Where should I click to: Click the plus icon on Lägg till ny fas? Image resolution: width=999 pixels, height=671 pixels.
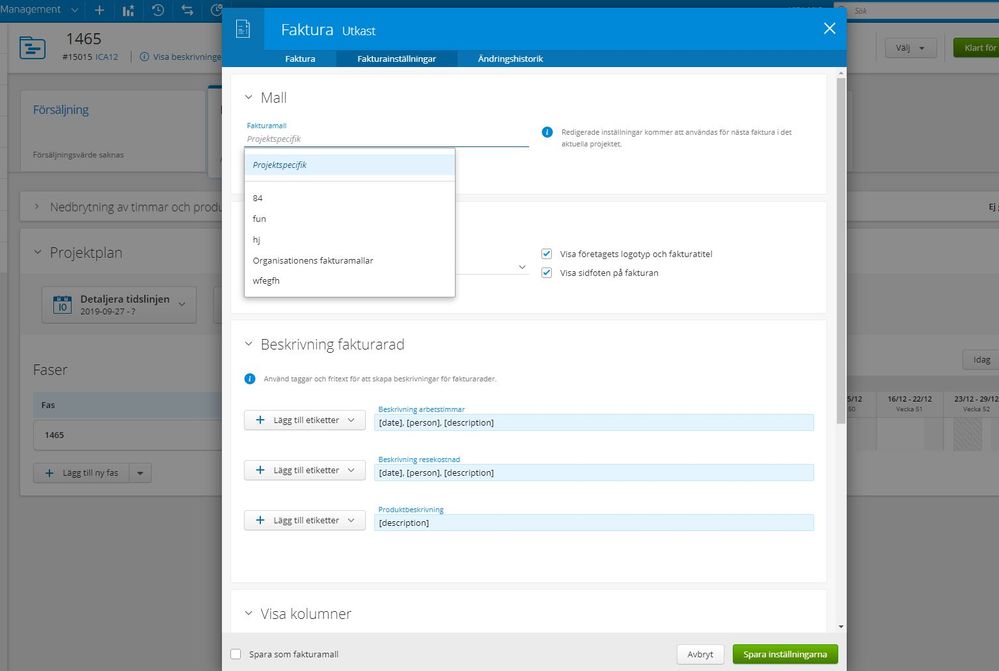[49, 473]
